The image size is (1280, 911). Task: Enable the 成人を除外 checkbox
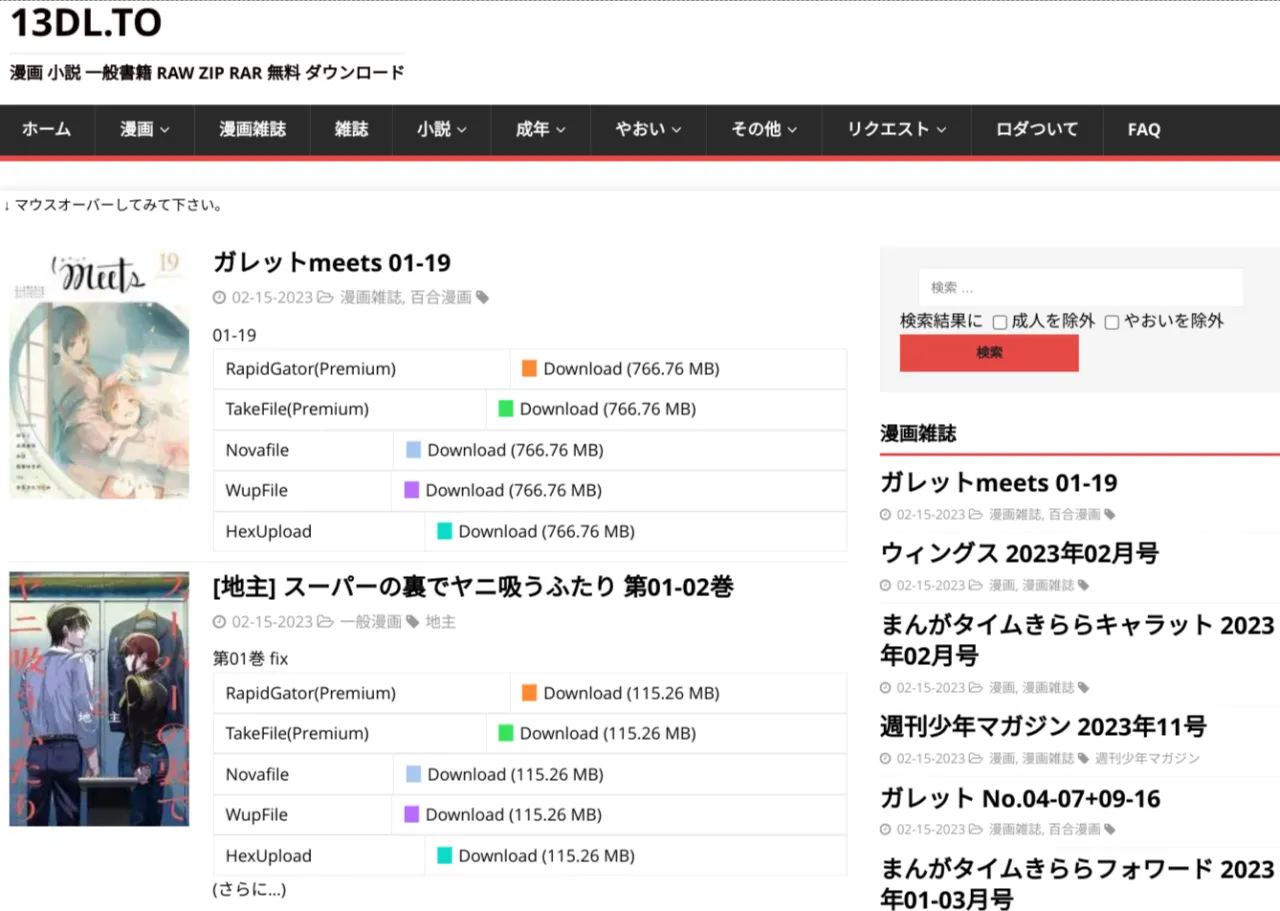(x=999, y=322)
